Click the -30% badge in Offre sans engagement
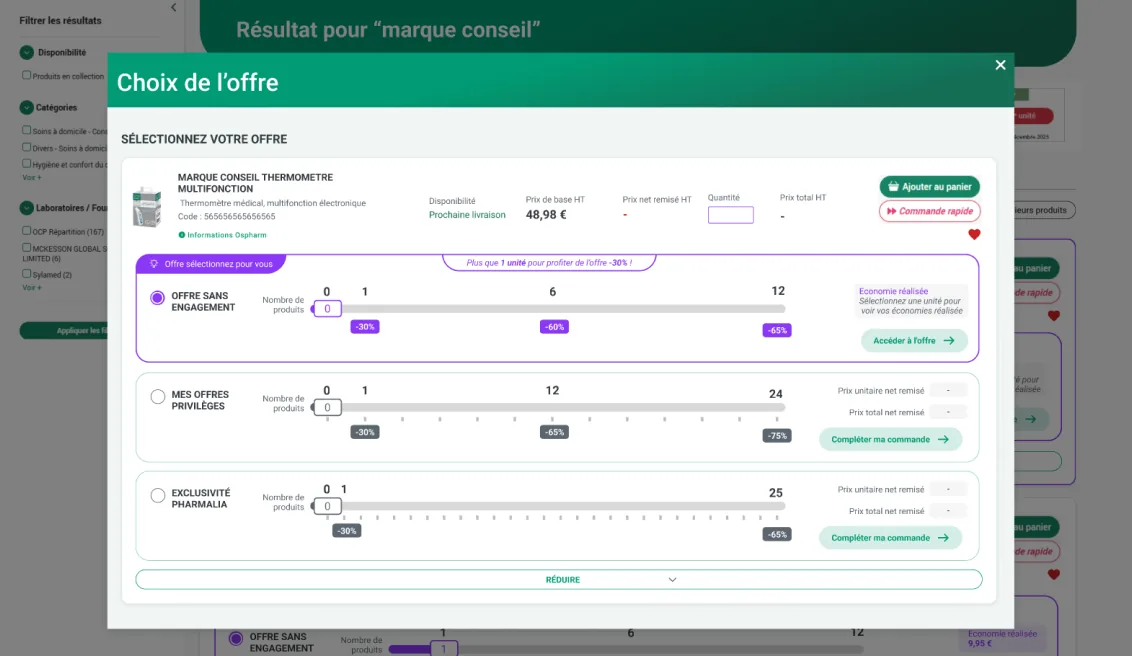The width and height of the screenshot is (1132, 656). (x=365, y=327)
